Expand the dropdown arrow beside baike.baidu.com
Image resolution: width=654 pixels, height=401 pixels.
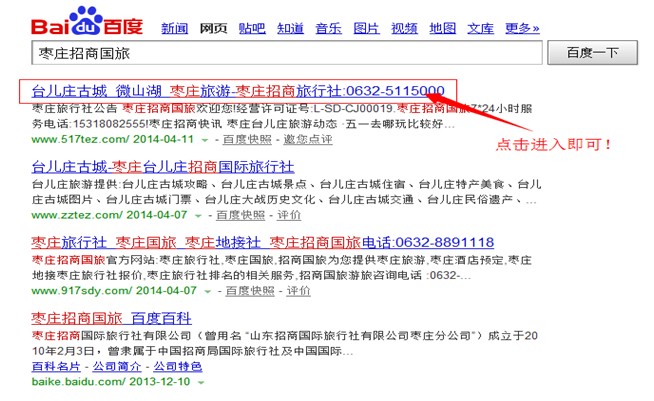(x=201, y=382)
